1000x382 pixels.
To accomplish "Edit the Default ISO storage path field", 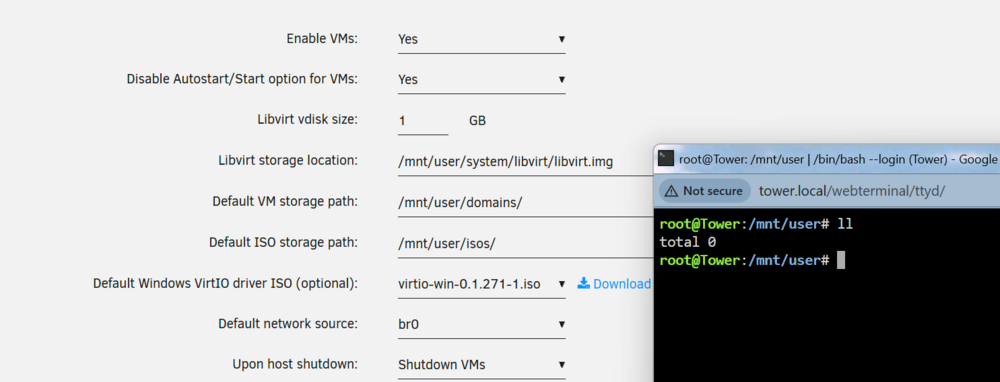I will tap(526, 244).
